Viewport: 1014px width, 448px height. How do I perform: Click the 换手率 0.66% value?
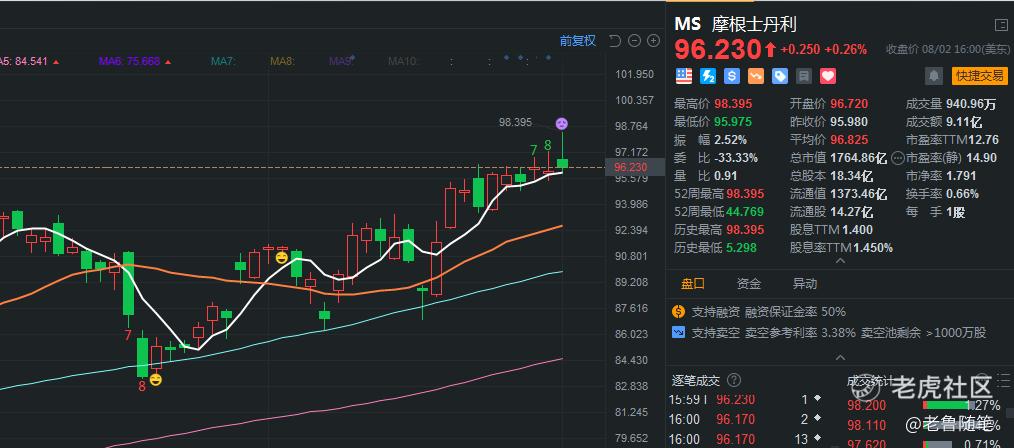tap(962, 193)
